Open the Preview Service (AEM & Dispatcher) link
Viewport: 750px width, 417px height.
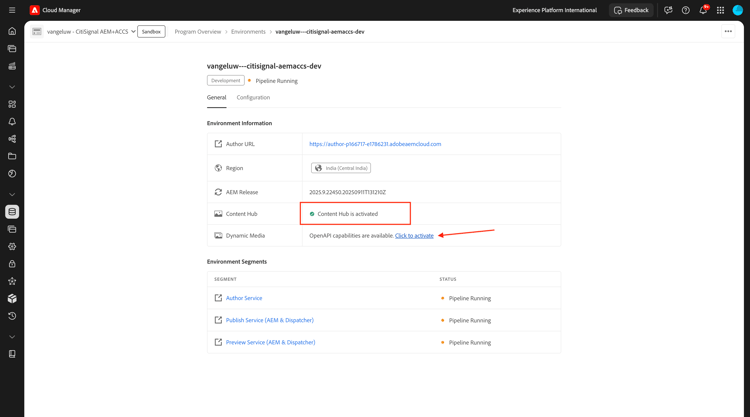point(270,342)
